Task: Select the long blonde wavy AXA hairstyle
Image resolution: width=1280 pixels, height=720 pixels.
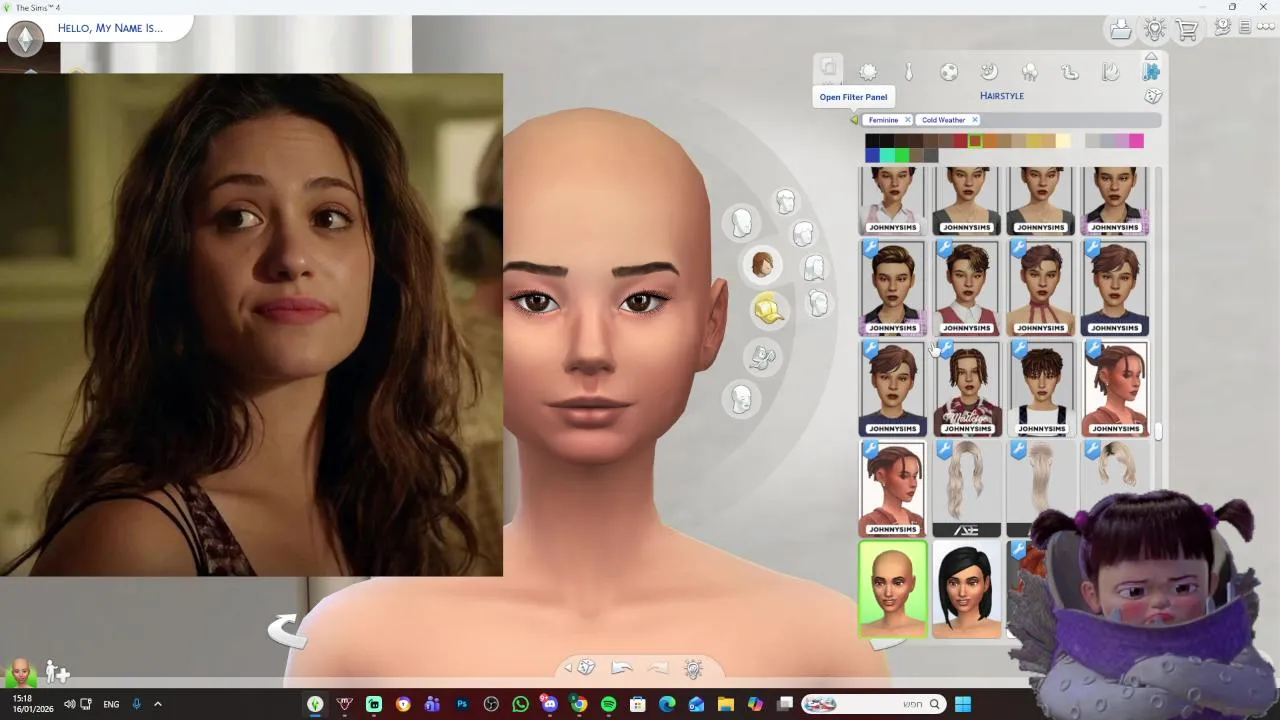Action: pos(967,489)
